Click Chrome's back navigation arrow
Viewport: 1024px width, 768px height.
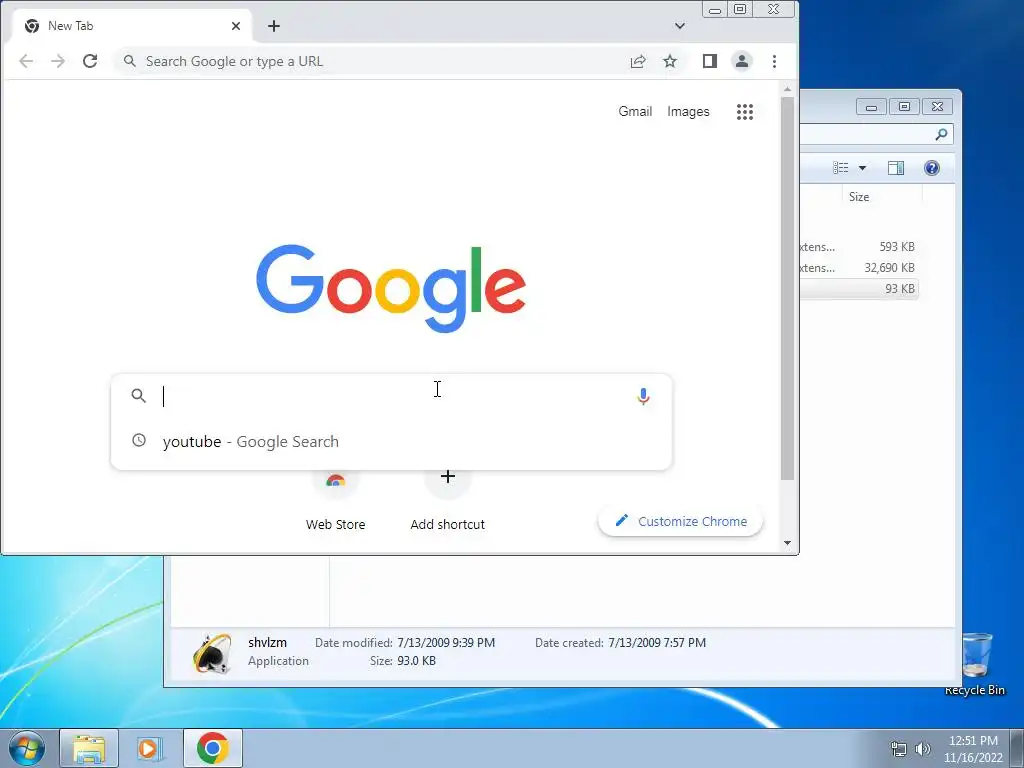(26, 61)
